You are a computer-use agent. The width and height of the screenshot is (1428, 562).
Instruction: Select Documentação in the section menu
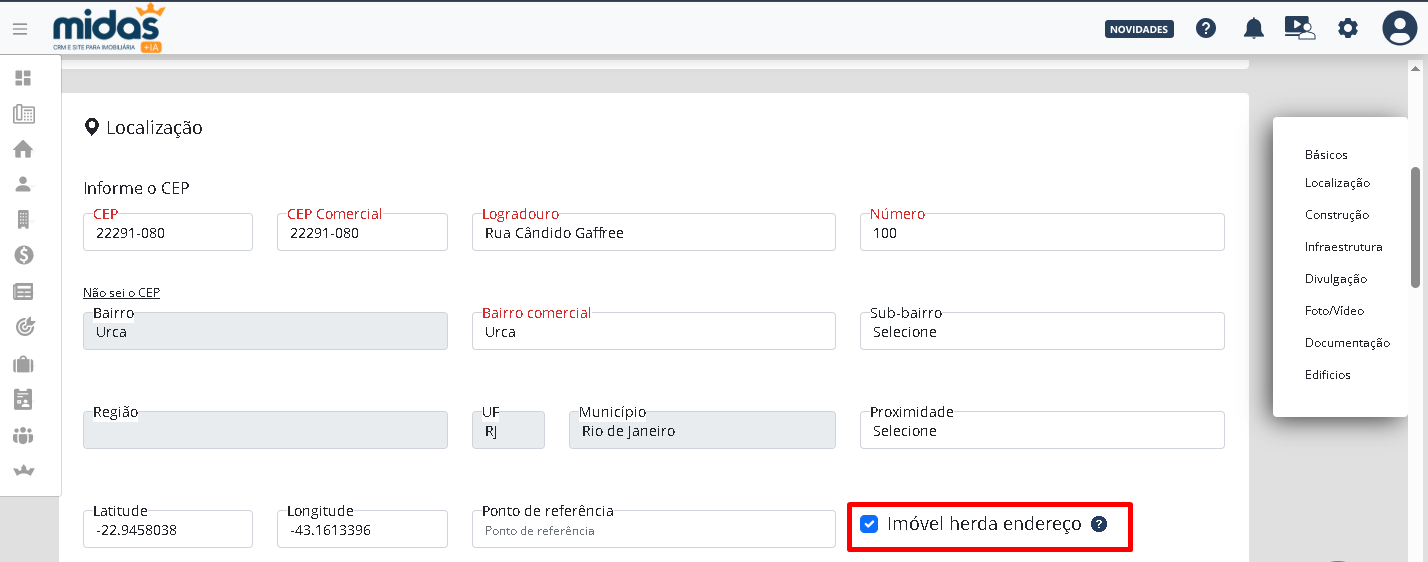tap(1347, 343)
